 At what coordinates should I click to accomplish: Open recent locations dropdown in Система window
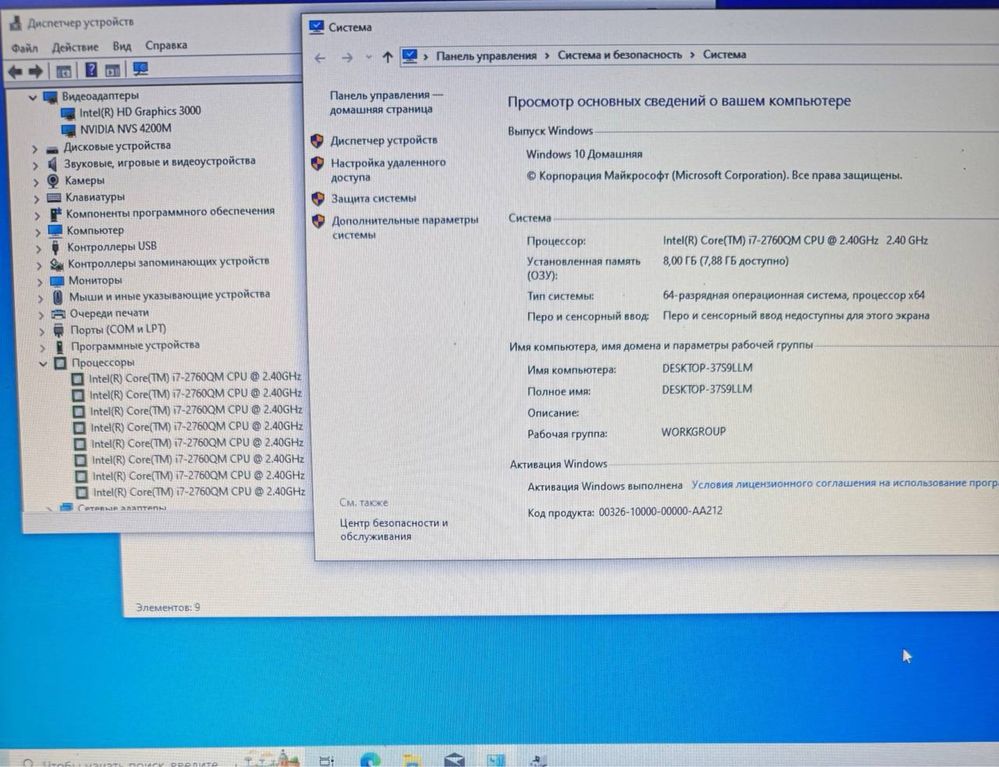(368, 57)
